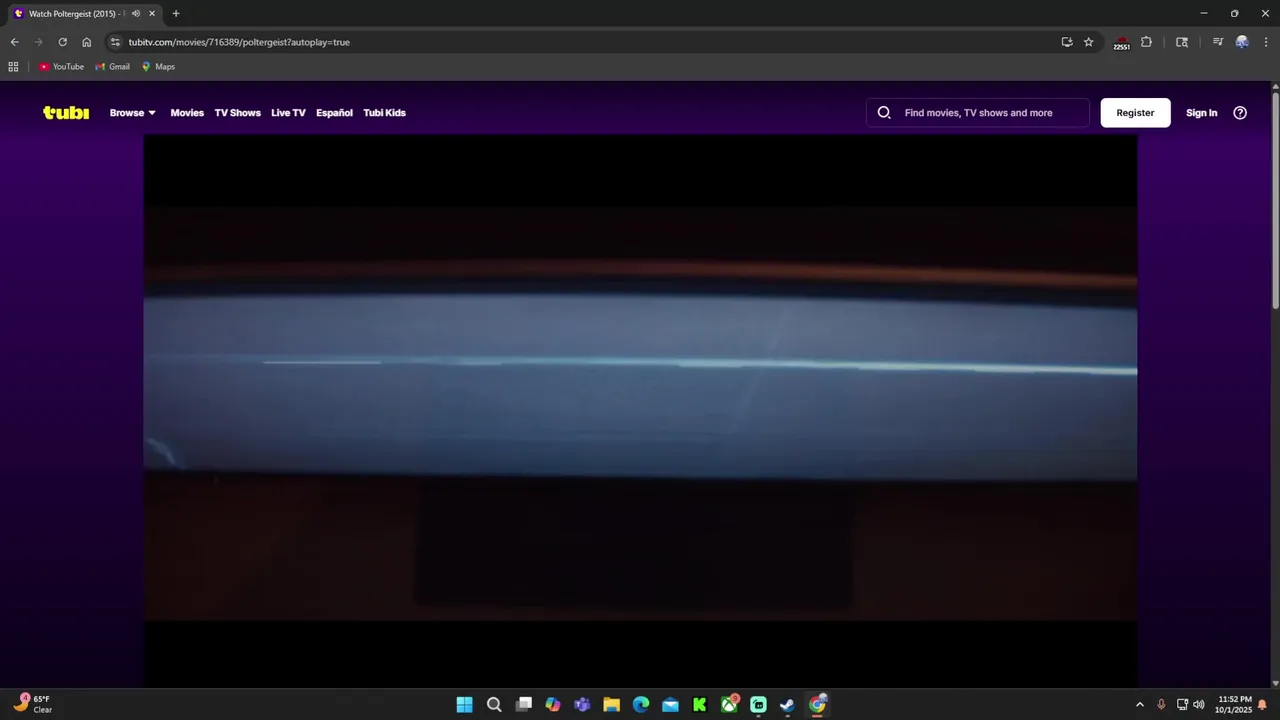Open Steam from taskbar
The width and height of the screenshot is (1280, 720).
tap(787, 705)
